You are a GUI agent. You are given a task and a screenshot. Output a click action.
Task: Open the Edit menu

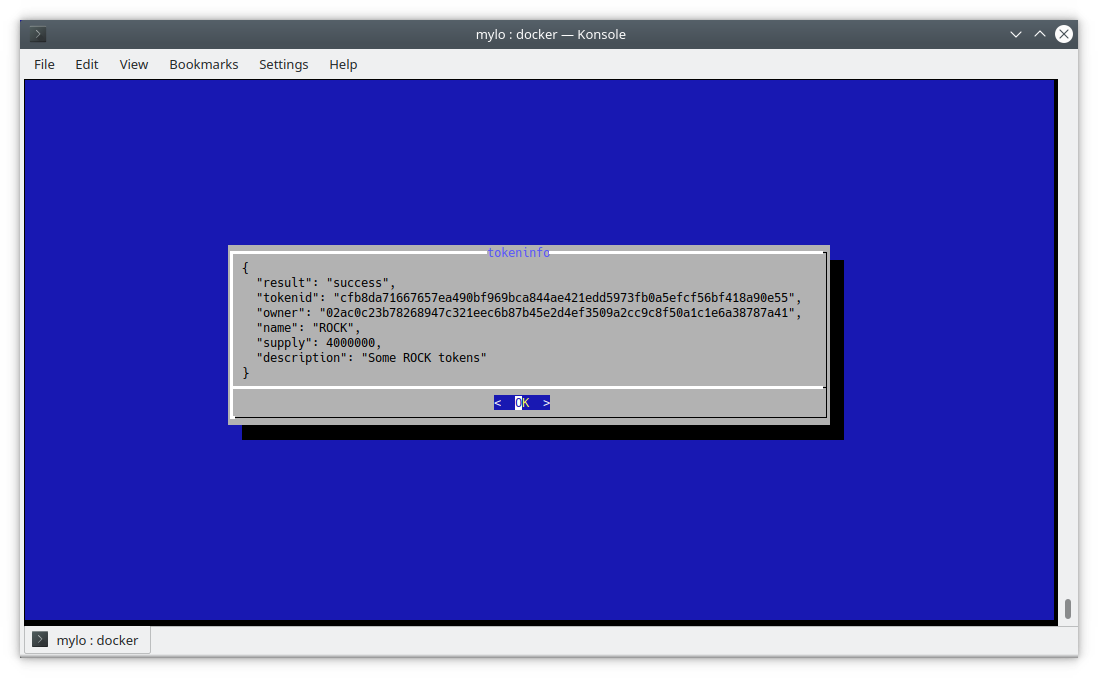tap(87, 64)
